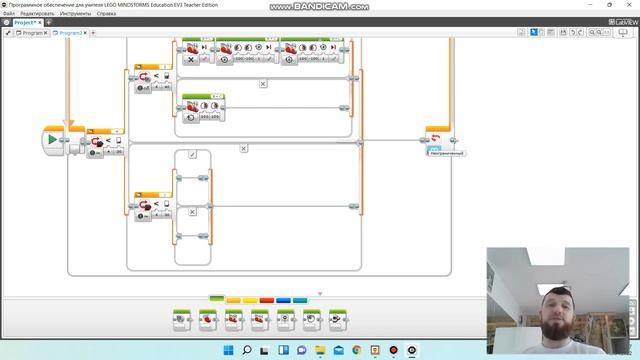
Task: Click the Redo toolbar icon
Action: [x=580, y=32]
